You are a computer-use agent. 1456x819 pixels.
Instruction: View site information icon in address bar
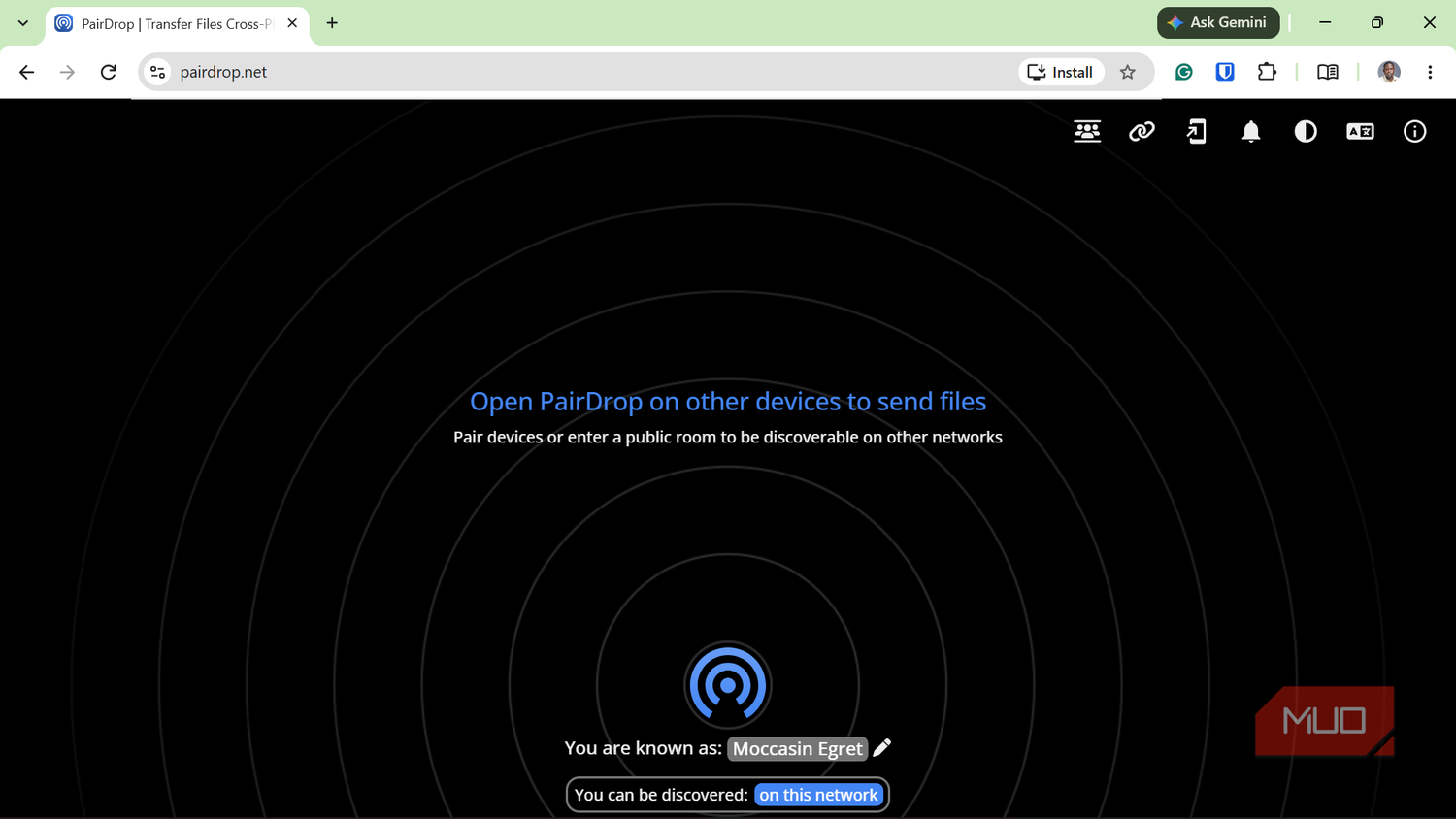(158, 72)
